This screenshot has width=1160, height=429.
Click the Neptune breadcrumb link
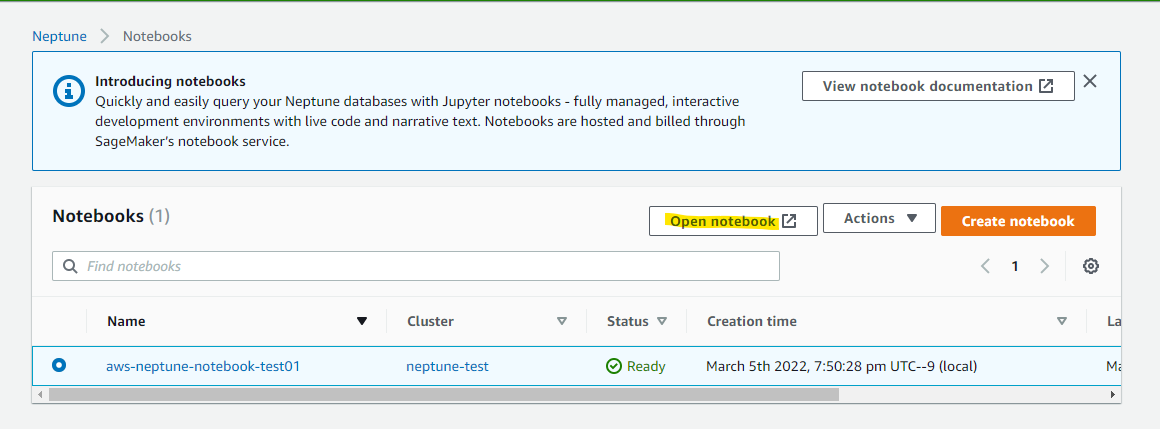click(59, 36)
